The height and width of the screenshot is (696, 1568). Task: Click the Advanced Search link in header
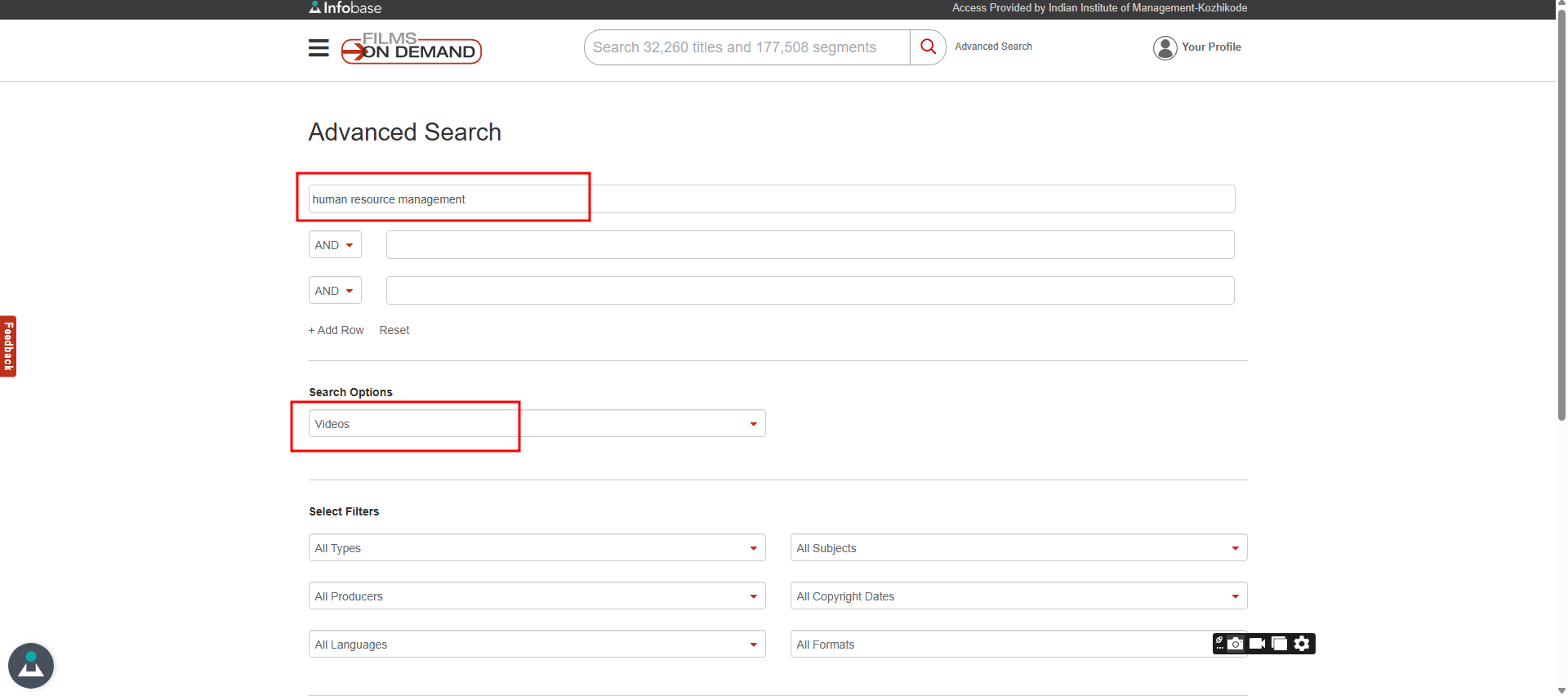(993, 47)
